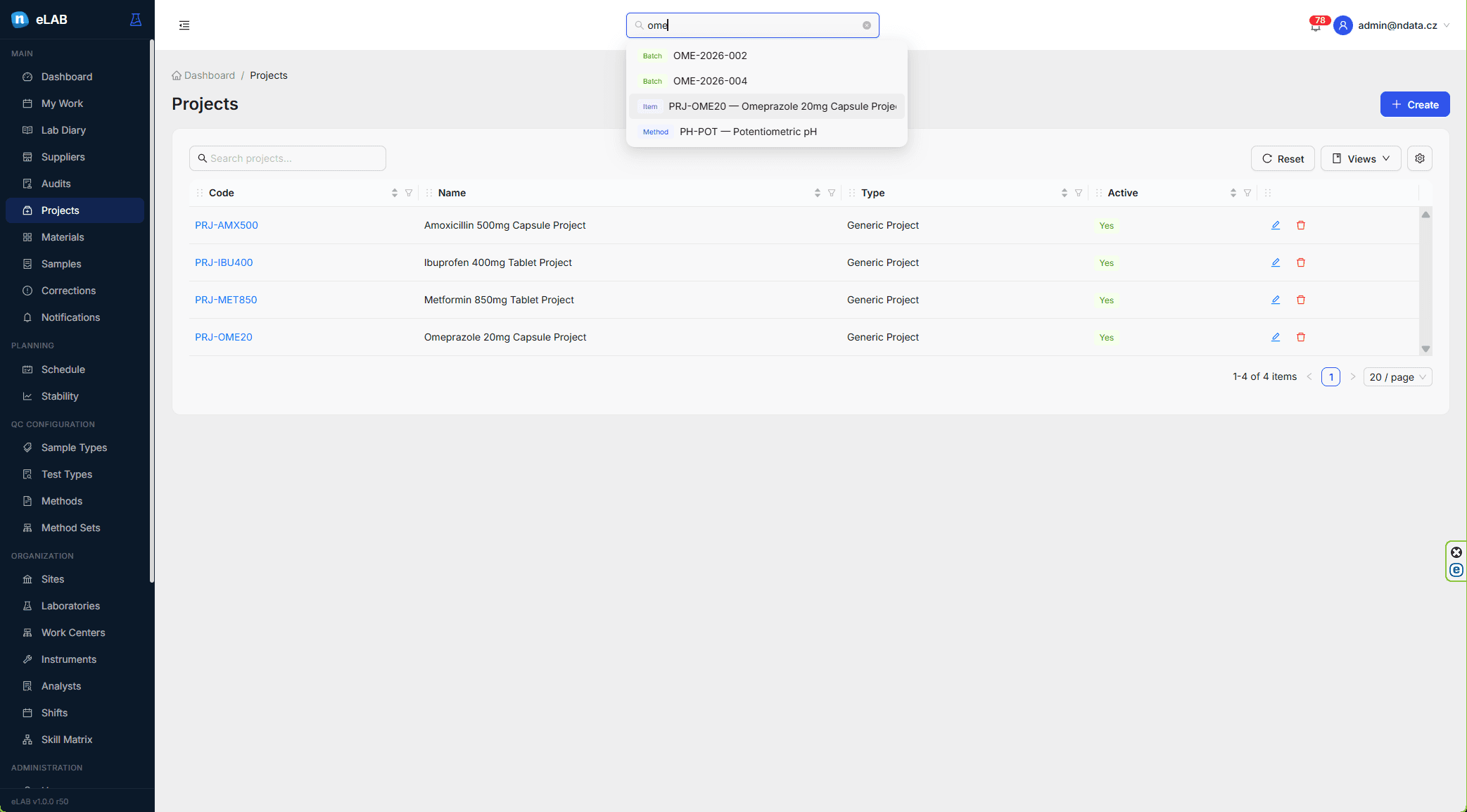Click the next page arrow in pagination
Screen dimensions: 1467x812
click(1352, 377)
